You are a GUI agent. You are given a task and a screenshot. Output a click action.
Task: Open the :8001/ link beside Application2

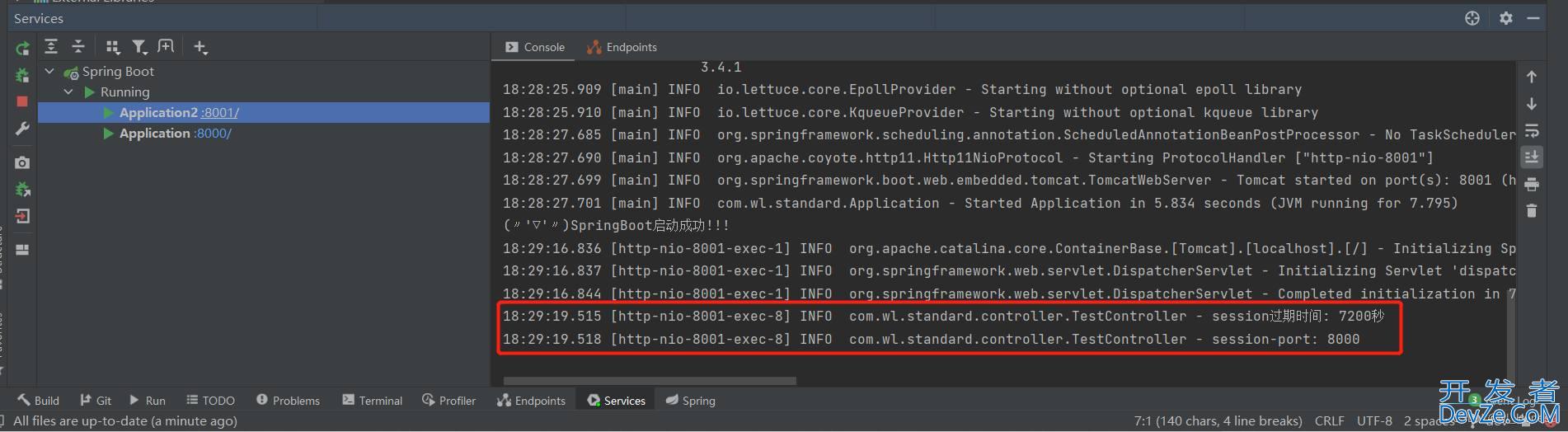[220, 113]
